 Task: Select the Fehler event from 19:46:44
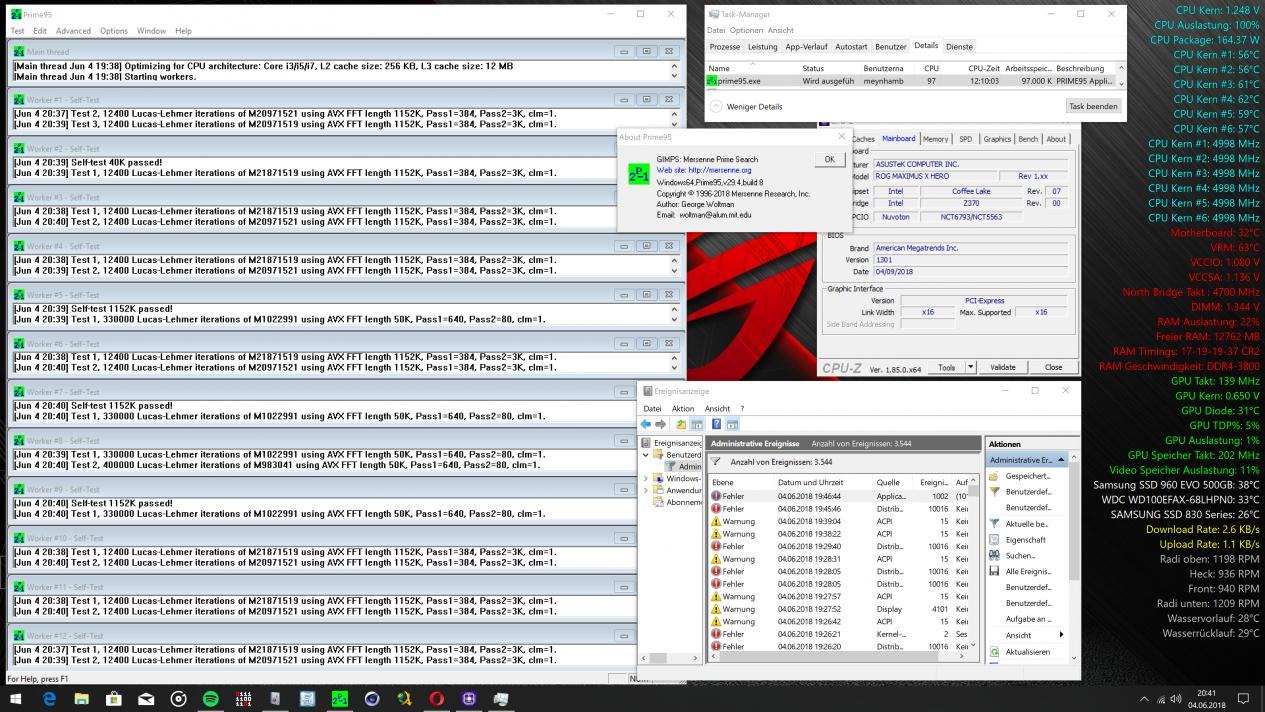coord(838,495)
